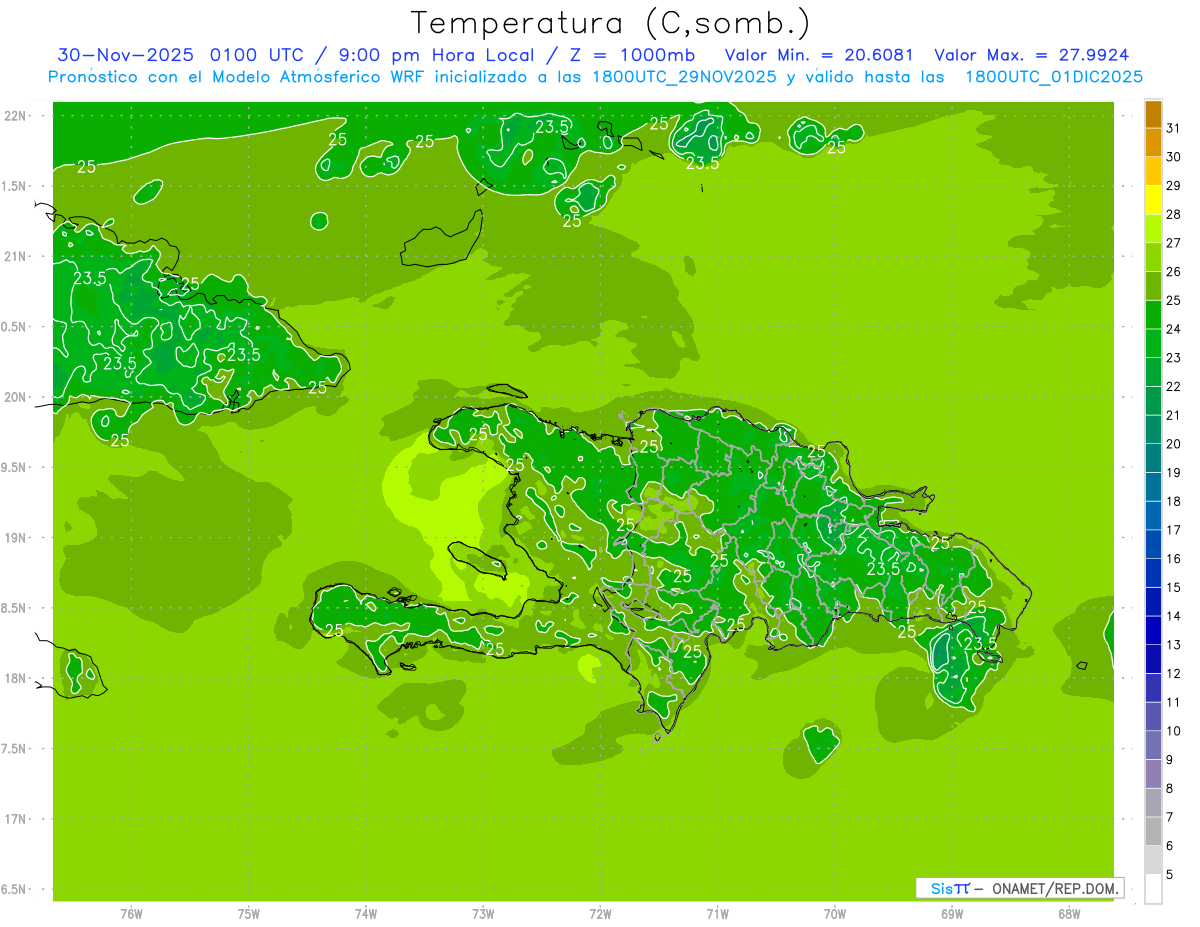
Task: Click the 76W longitude label
Action: point(131,914)
